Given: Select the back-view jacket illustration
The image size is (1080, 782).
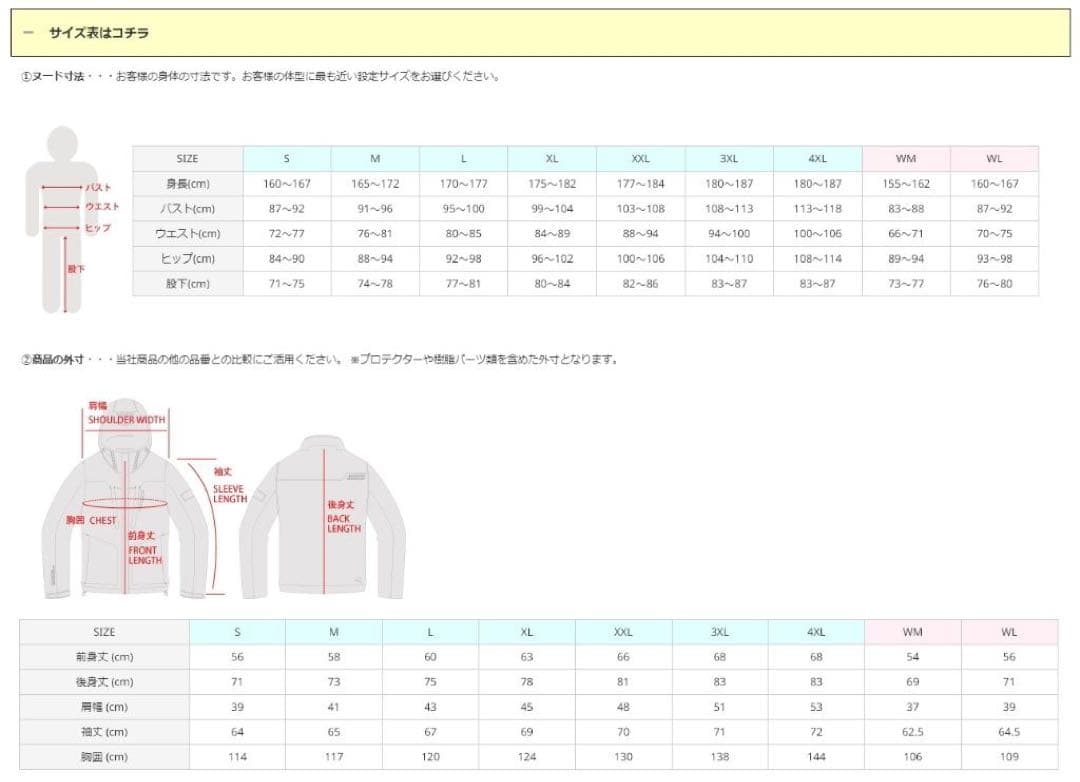Looking at the screenshot, I should pyautogui.click(x=322, y=520).
